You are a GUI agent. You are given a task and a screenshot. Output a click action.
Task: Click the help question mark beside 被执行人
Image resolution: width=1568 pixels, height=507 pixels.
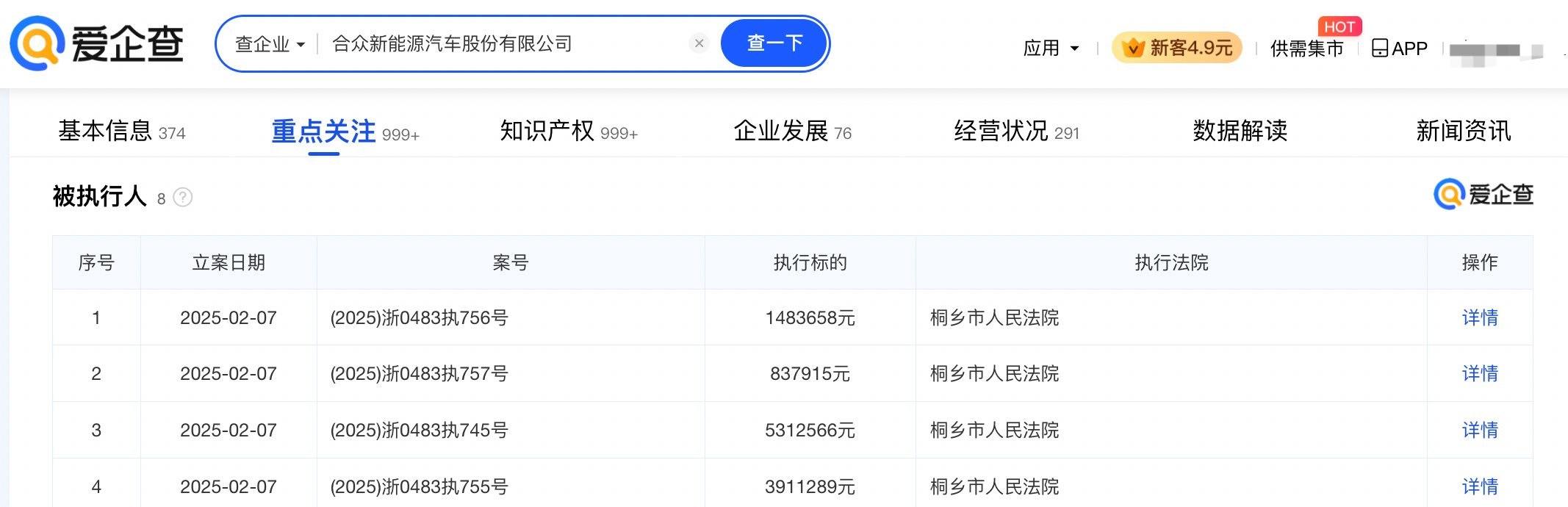(183, 198)
